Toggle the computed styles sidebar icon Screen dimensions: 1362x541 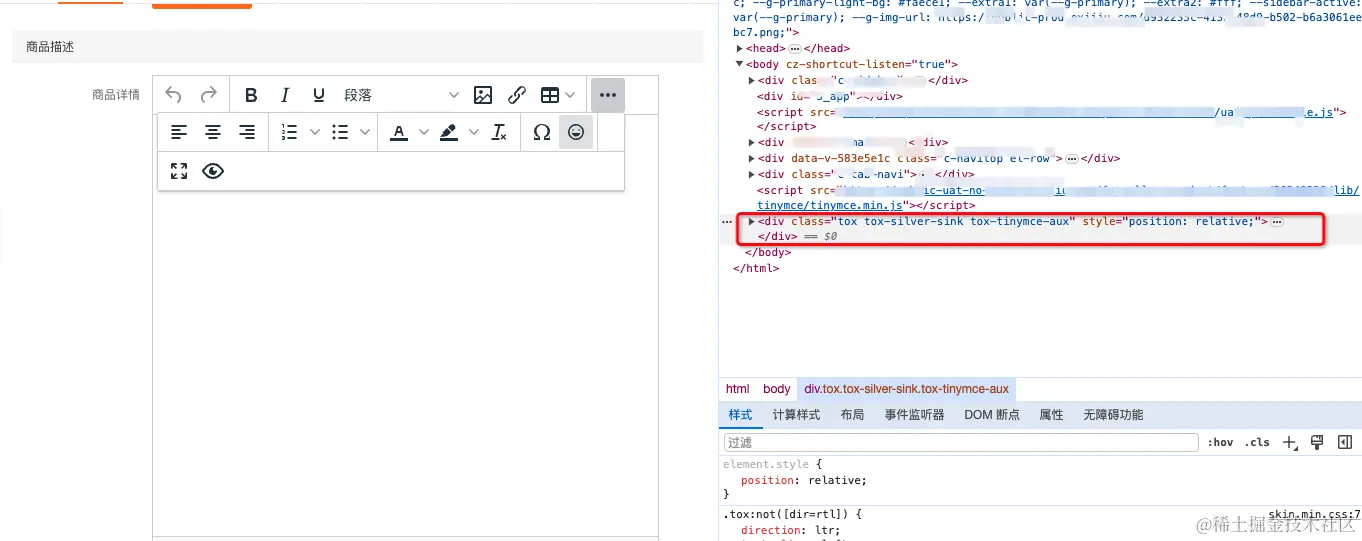tap(1345, 442)
